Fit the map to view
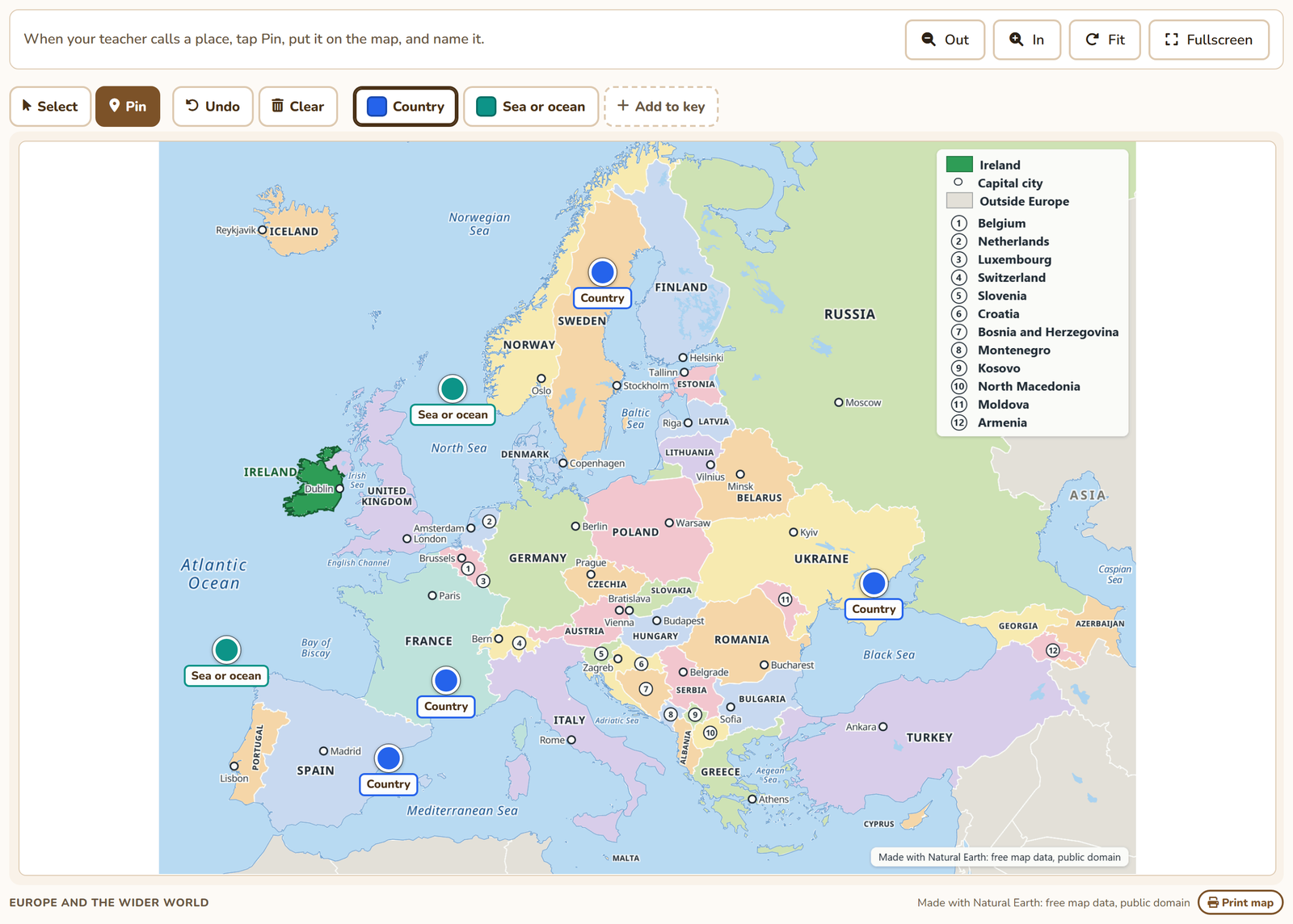The image size is (1293, 924). tap(1105, 40)
